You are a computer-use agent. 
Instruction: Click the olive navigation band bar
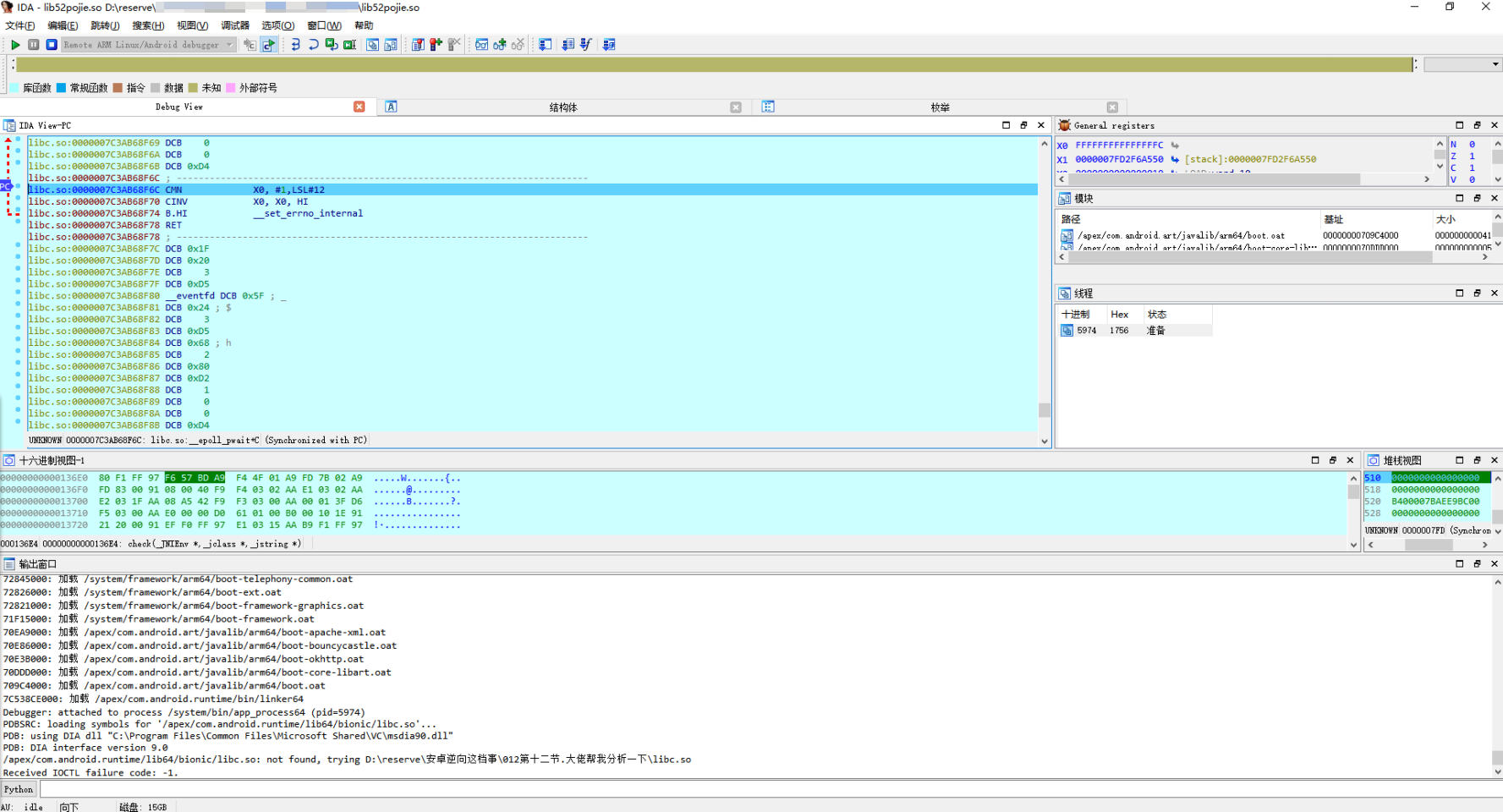pyautogui.click(x=714, y=64)
